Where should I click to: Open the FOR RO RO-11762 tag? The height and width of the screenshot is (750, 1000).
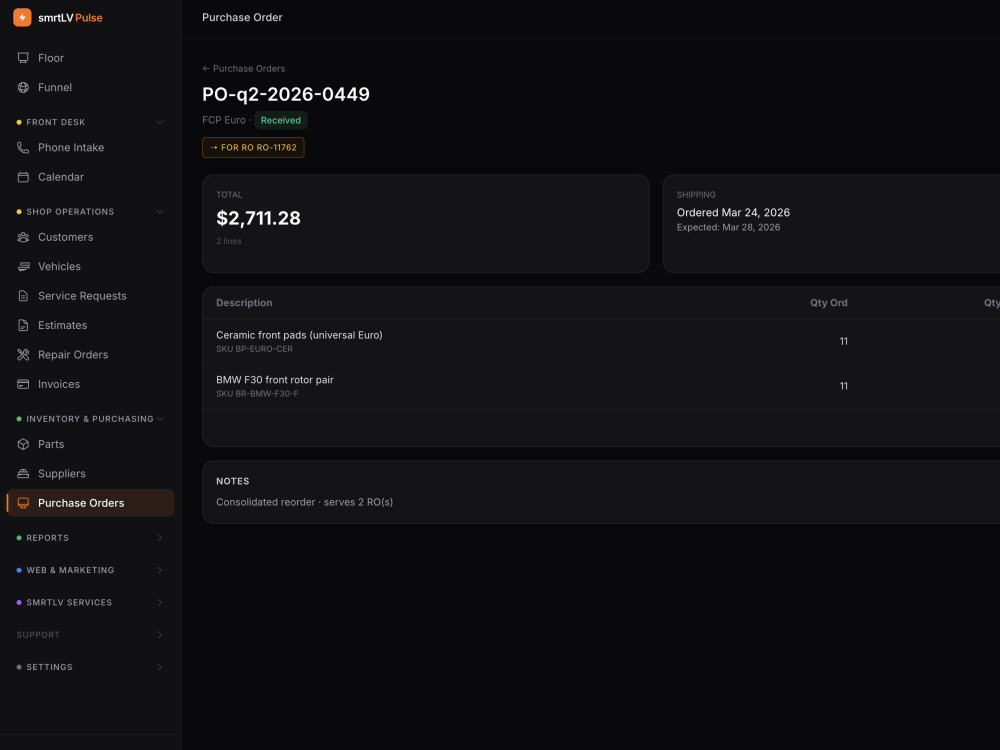253,147
